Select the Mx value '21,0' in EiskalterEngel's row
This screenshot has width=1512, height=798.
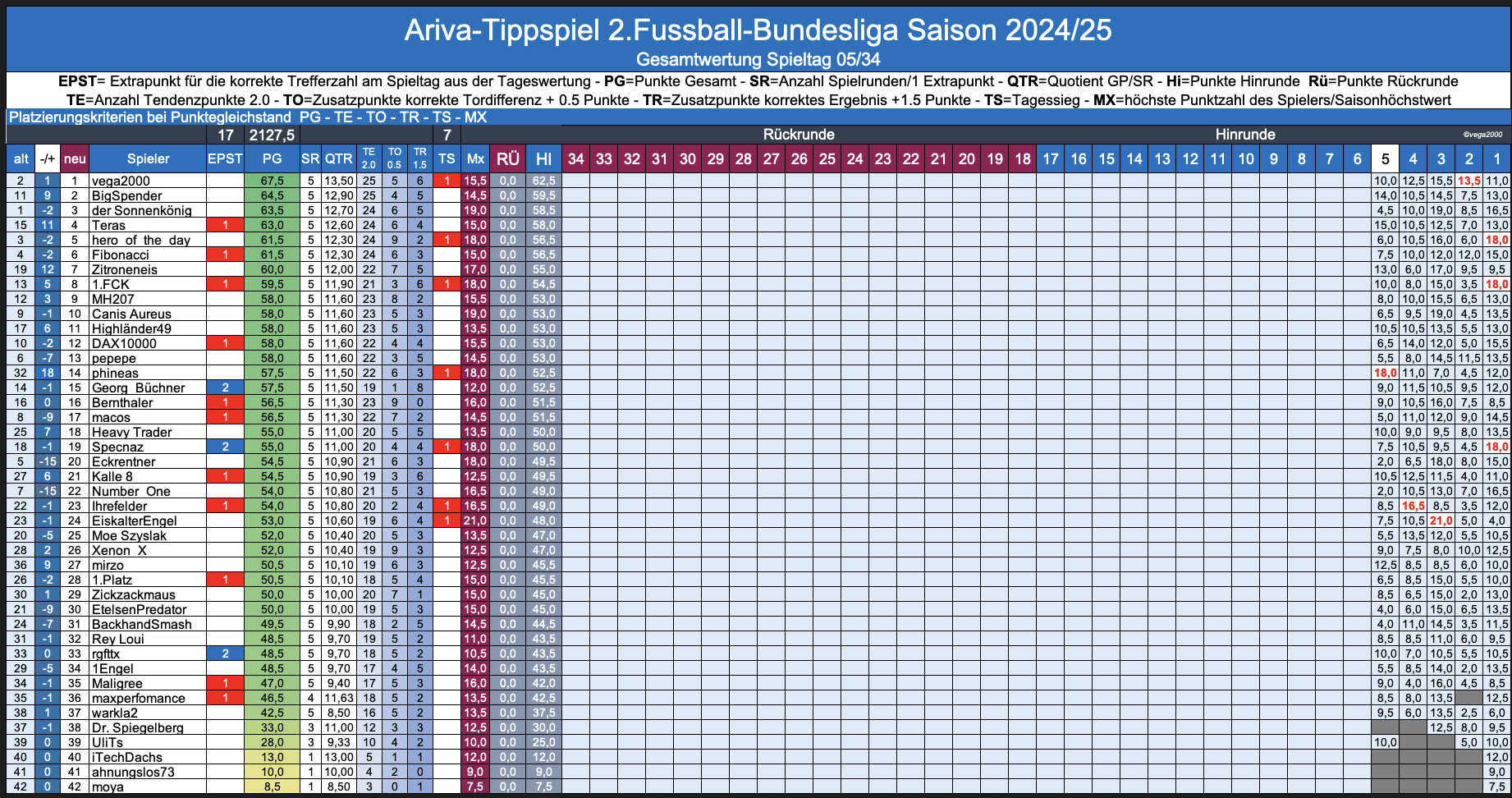[475, 521]
